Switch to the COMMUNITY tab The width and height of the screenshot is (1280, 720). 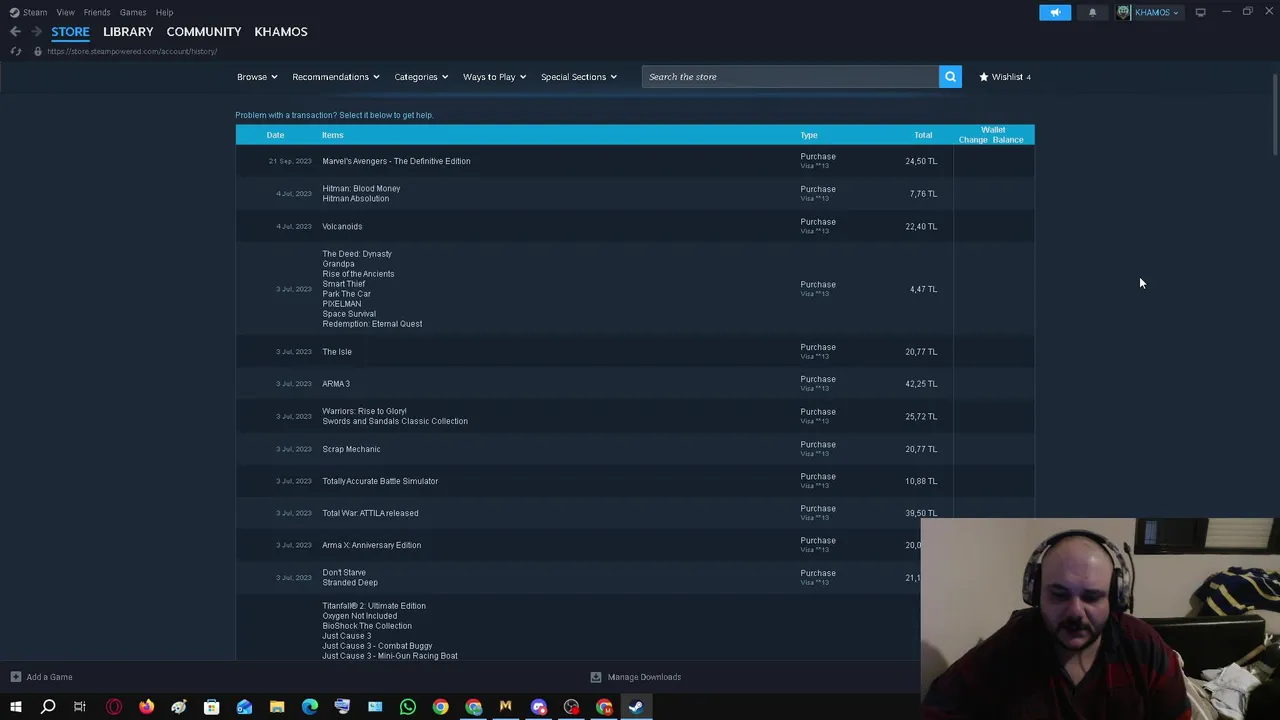[x=204, y=32]
